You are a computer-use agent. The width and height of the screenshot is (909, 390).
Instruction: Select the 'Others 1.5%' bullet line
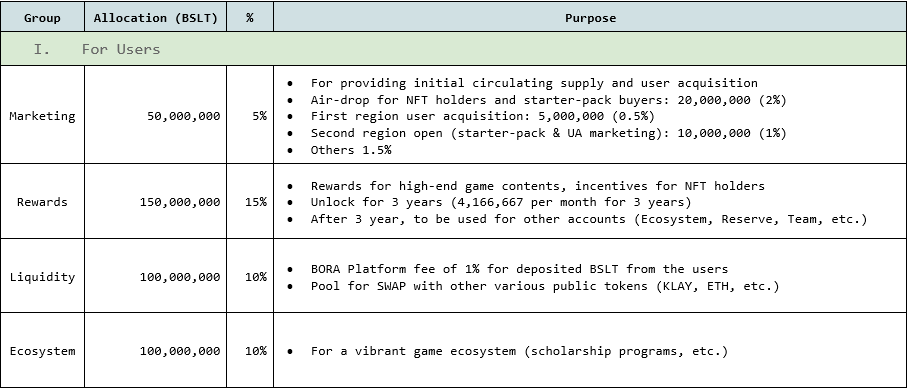(x=351, y=150)
